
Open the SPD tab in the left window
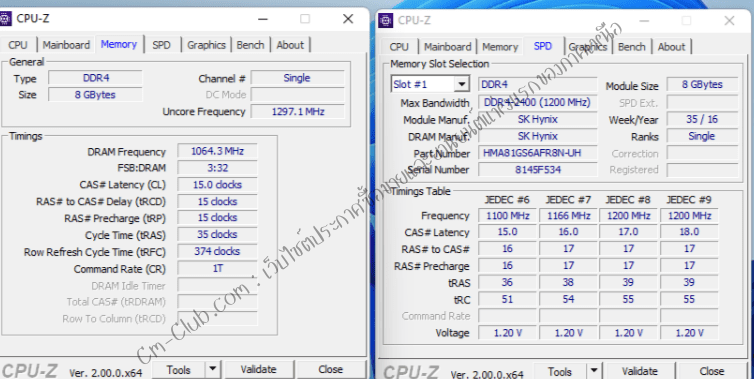click(x=162, y=45)
